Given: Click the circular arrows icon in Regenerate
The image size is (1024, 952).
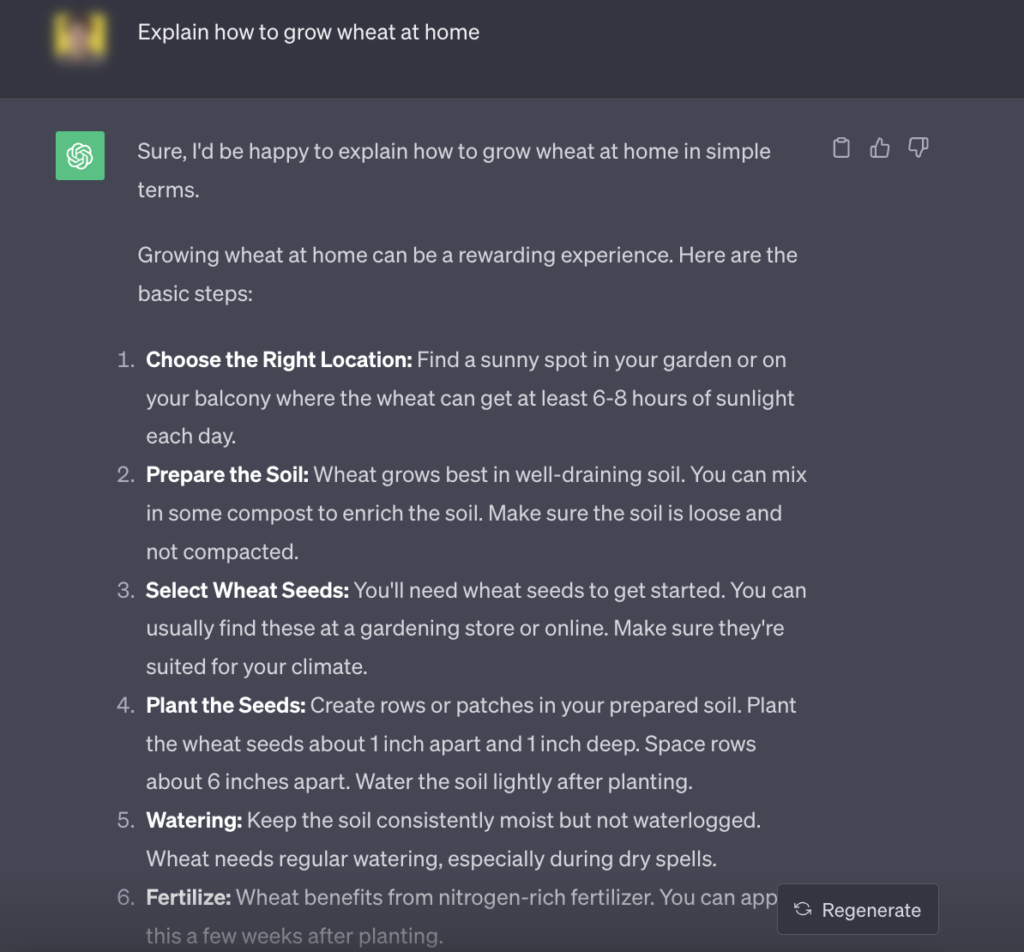Looking at the screenshot, I should tap(802, 910).
